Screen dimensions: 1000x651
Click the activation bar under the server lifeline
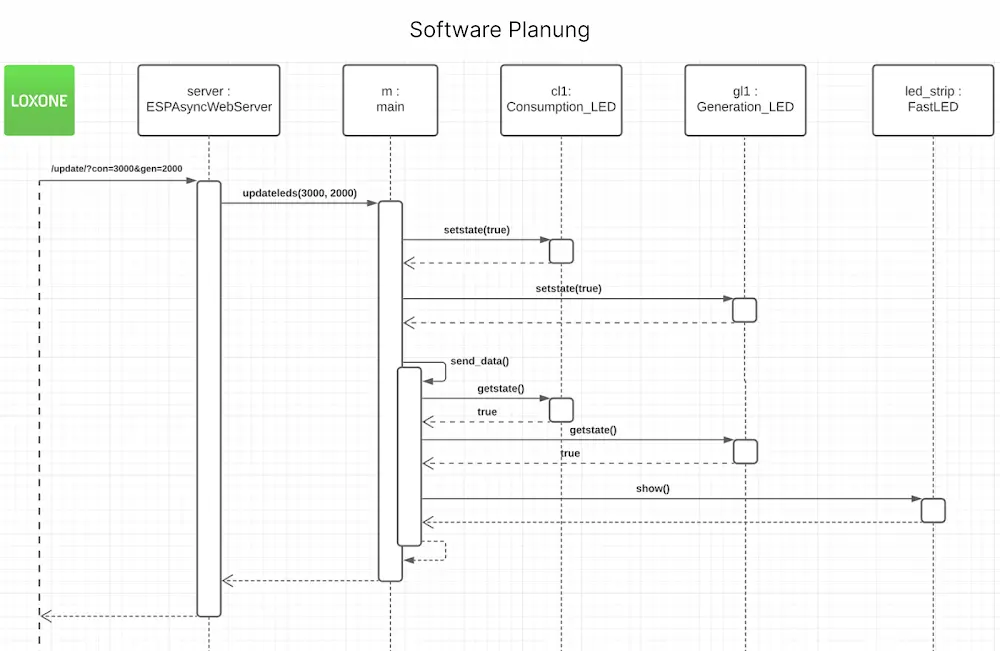point(209,400)
